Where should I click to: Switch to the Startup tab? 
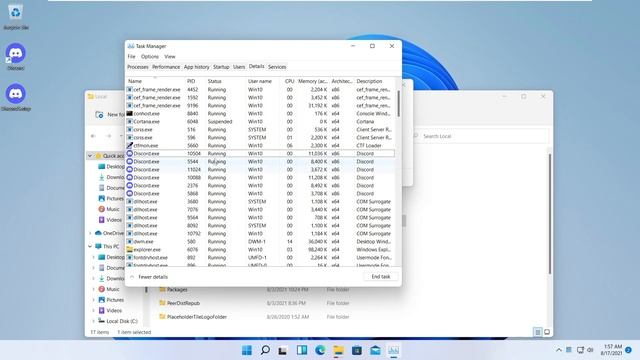[221, 67]
